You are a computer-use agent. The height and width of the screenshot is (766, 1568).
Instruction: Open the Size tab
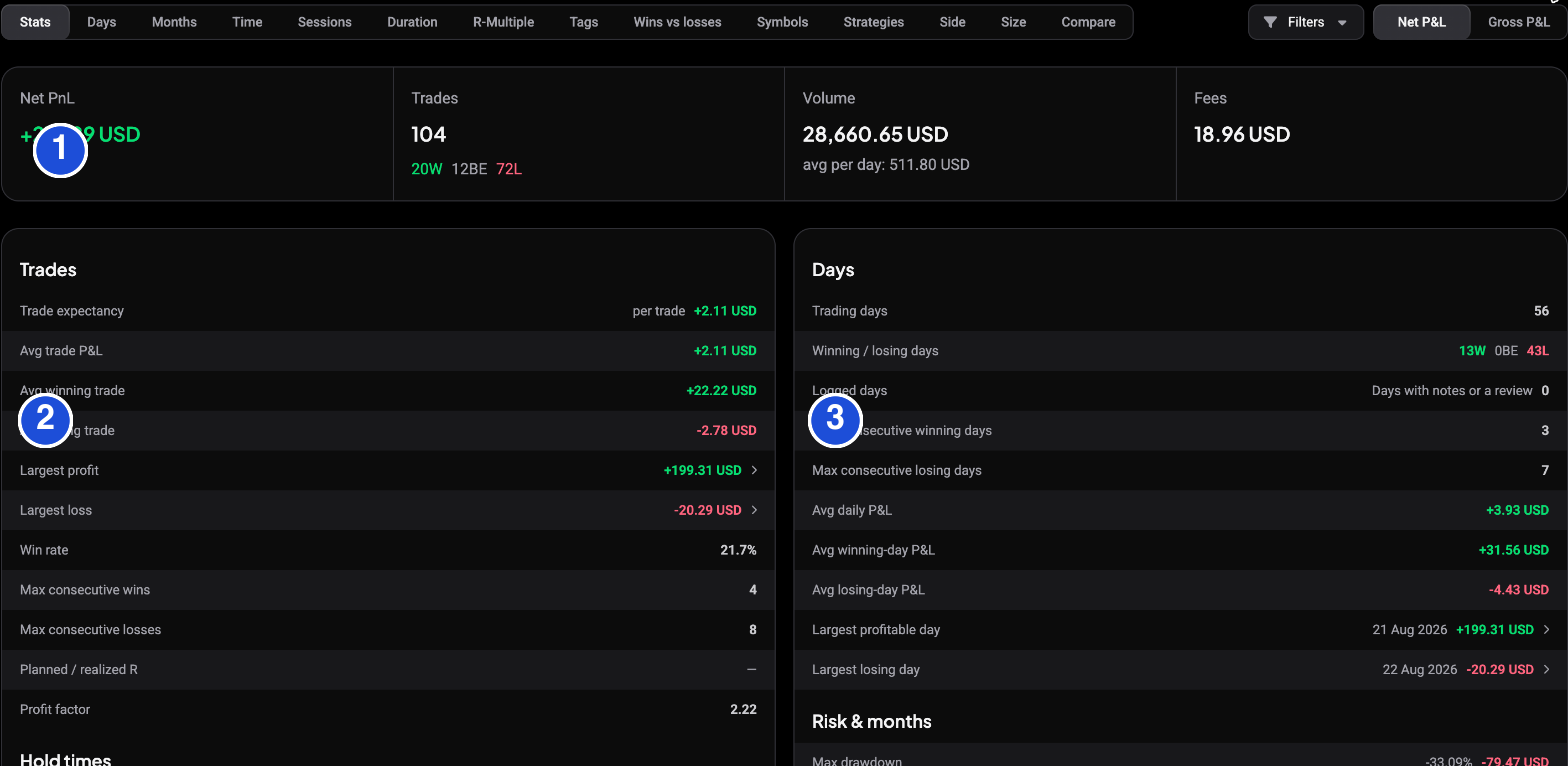[x=1013, y=22]
